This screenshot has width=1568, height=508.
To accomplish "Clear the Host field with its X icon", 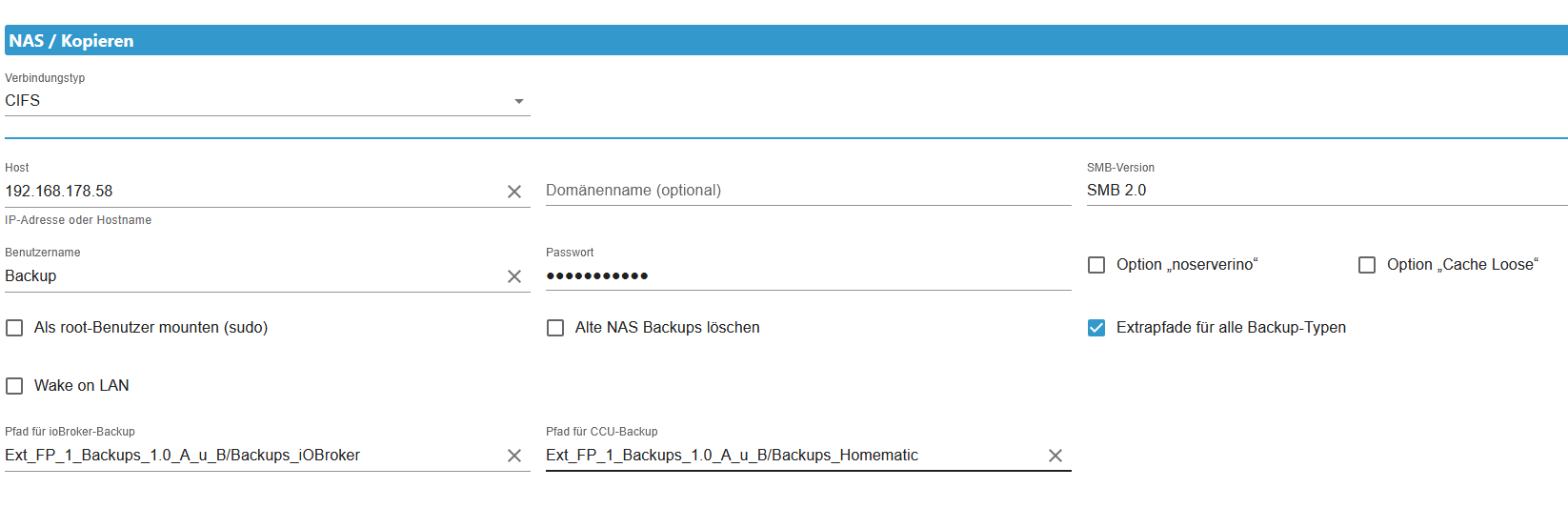I will point(514,192).
